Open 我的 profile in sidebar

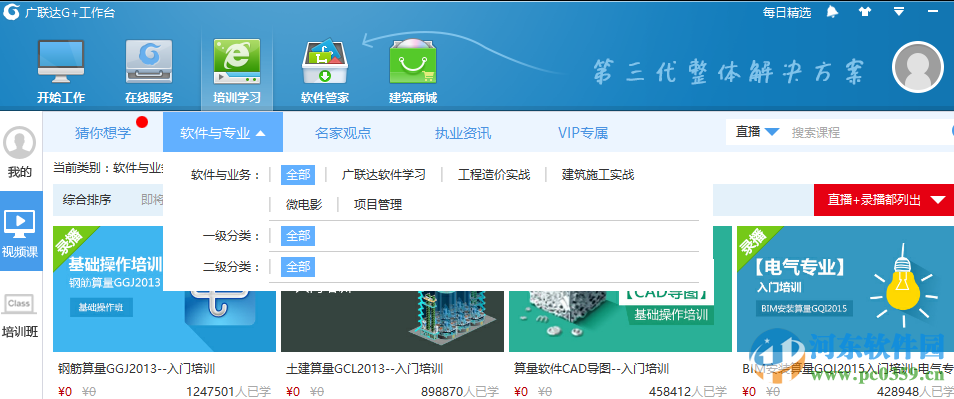pyautogui.click(x=20, y=153)
